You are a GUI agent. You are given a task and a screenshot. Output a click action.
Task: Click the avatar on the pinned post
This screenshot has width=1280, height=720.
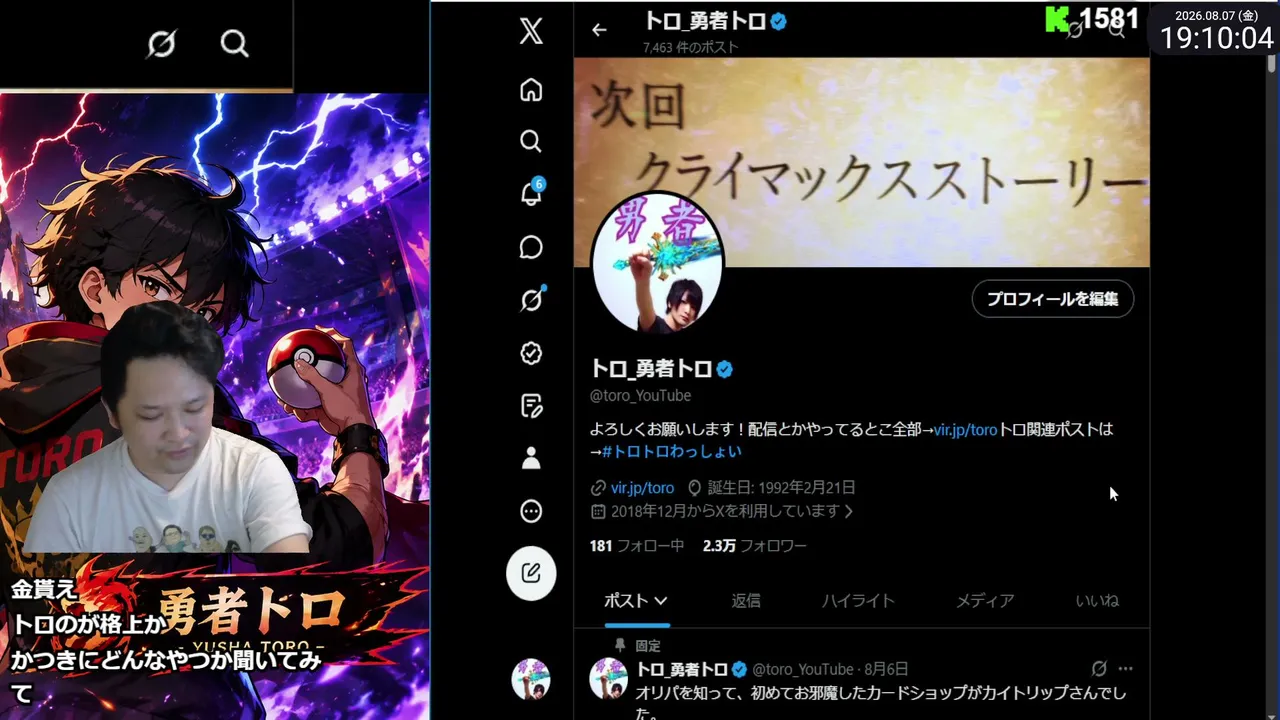pos(609,678)
